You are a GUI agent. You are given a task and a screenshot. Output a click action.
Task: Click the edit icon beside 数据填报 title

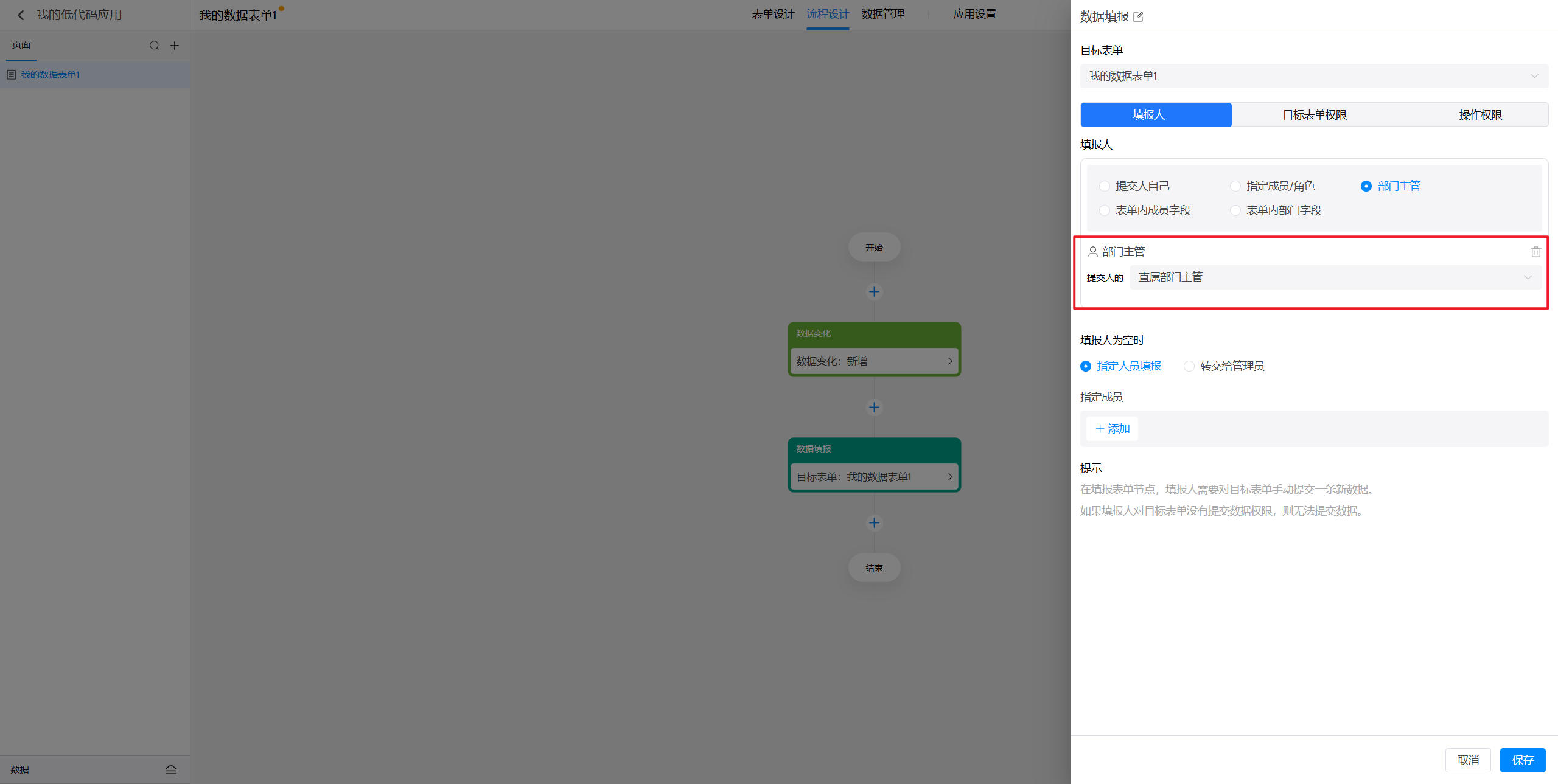coord(1138,17)
